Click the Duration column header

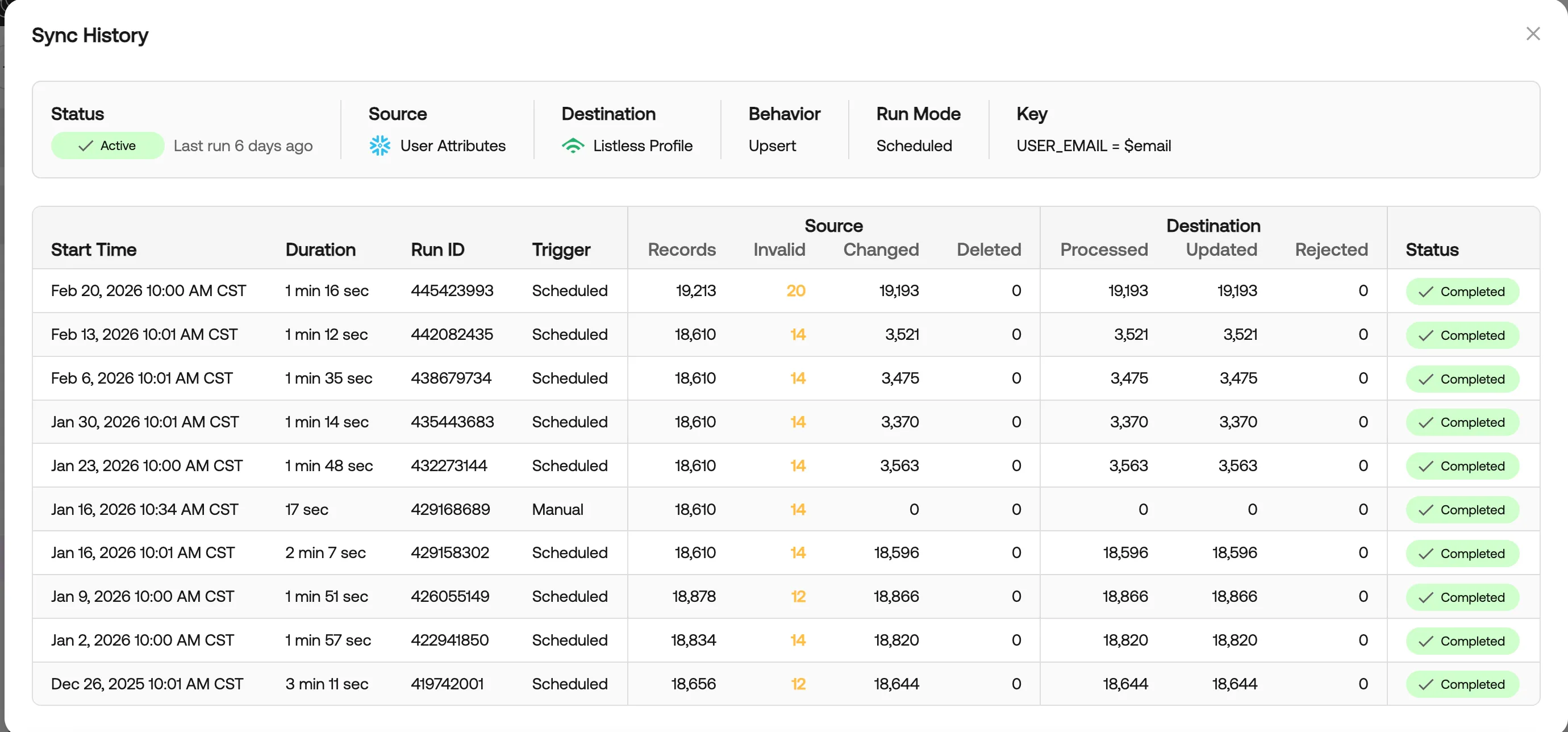pyautogui.click(x=320, y=249)
